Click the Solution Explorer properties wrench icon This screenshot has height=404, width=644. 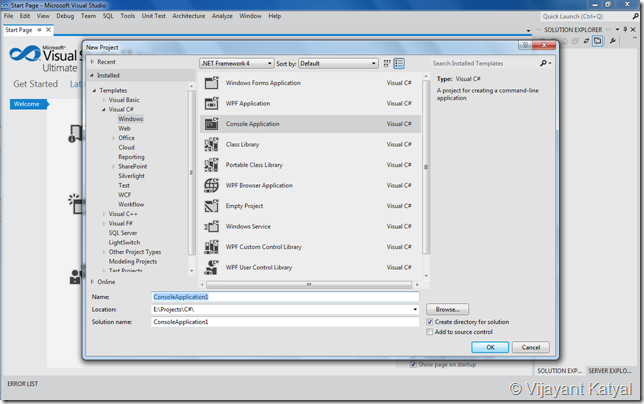[612, 41]
